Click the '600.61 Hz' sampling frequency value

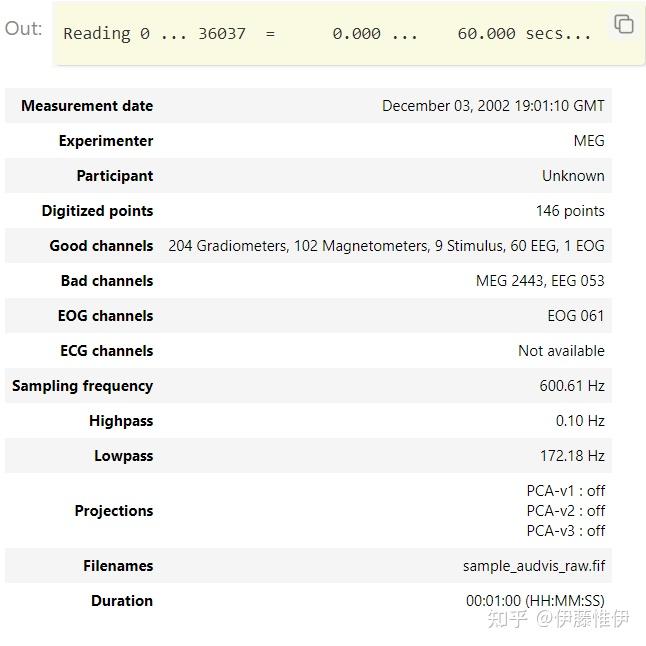(x=572, y=386)
